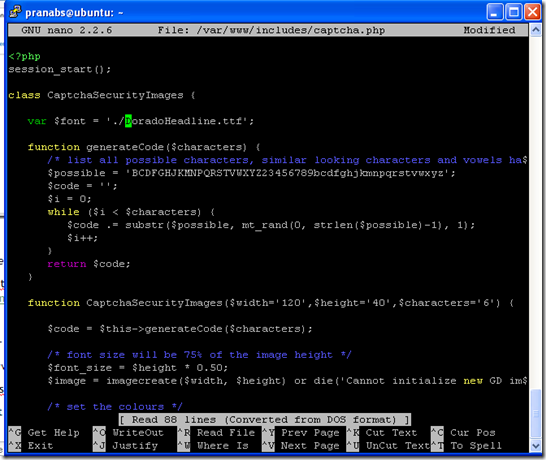Click the ^G Get Help shortcut
The width and height of the screenshot is (546, 460).
pyautogui.click(x=44, y=432)
